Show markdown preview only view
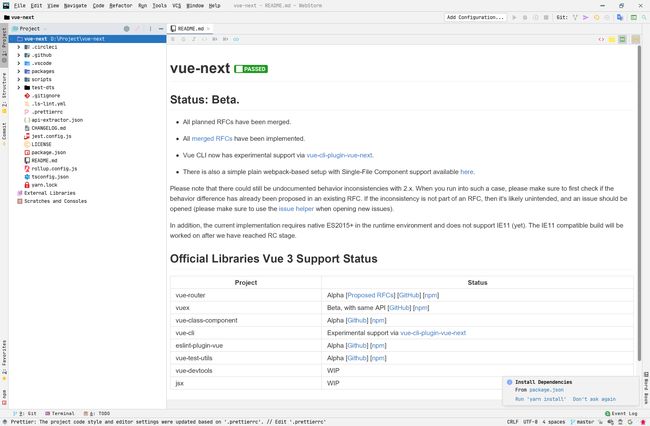 [622, 39]
